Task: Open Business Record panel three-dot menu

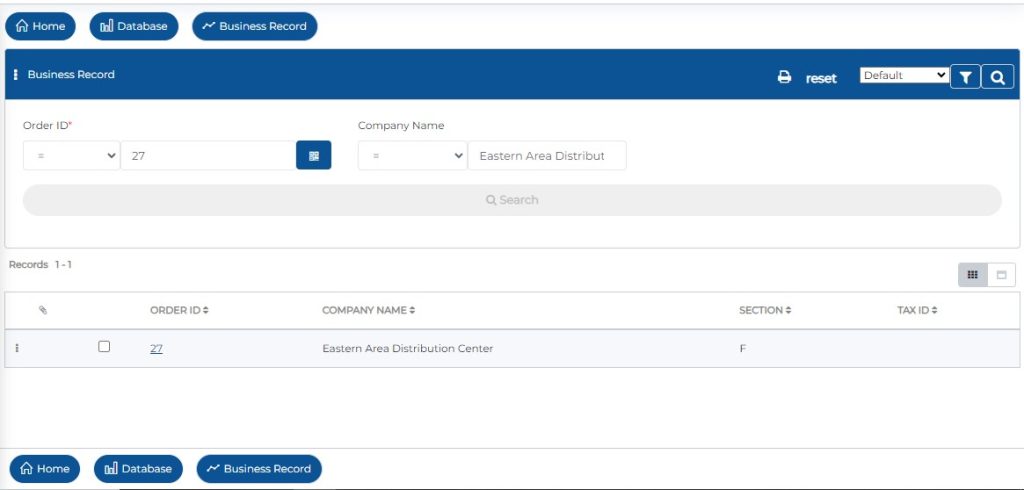Action: pos(16,74)
